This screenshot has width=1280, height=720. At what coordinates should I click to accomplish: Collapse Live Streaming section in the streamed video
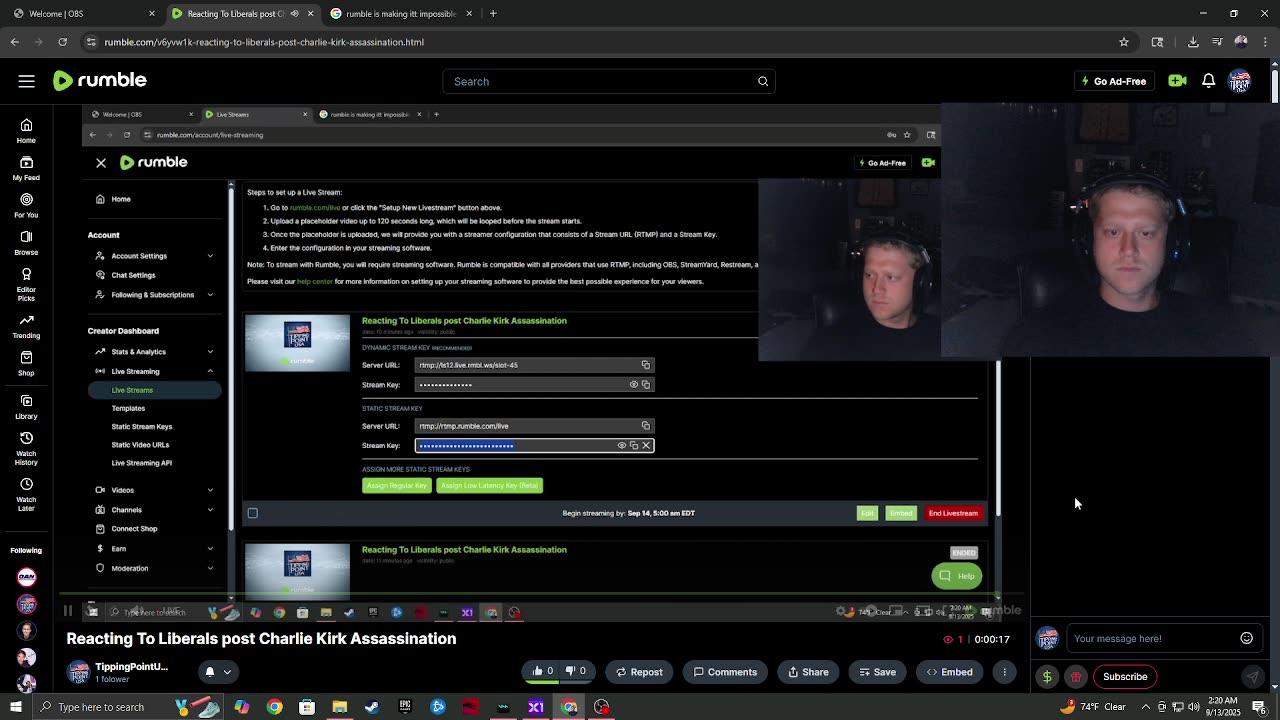pyautogui.click(x=210, y=371)
